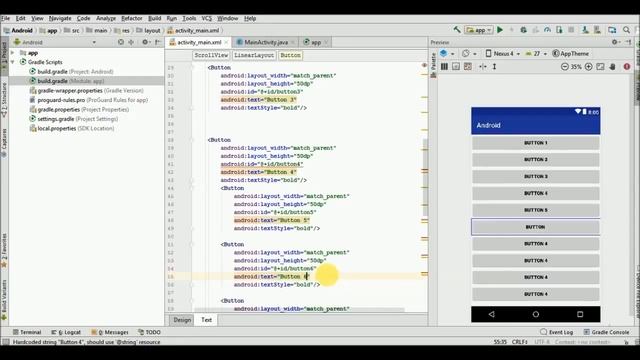Open the Event Log

[x=557, y=332]
